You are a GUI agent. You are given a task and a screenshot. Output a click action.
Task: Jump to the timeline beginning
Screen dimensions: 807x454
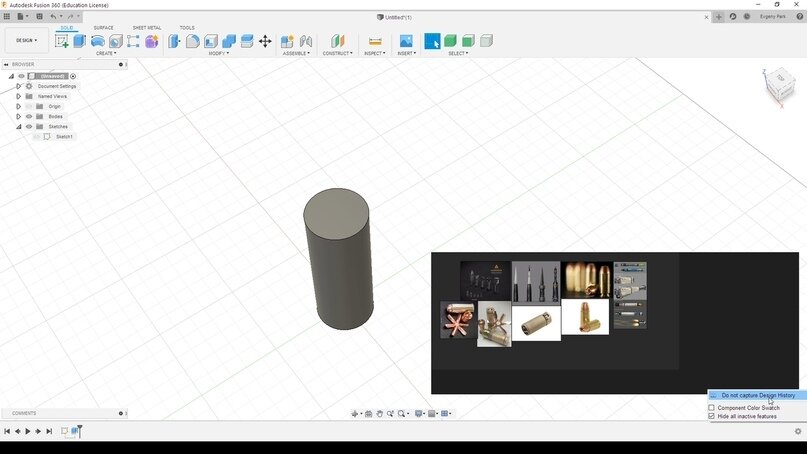pyautogui.click(x=7, y=431)
